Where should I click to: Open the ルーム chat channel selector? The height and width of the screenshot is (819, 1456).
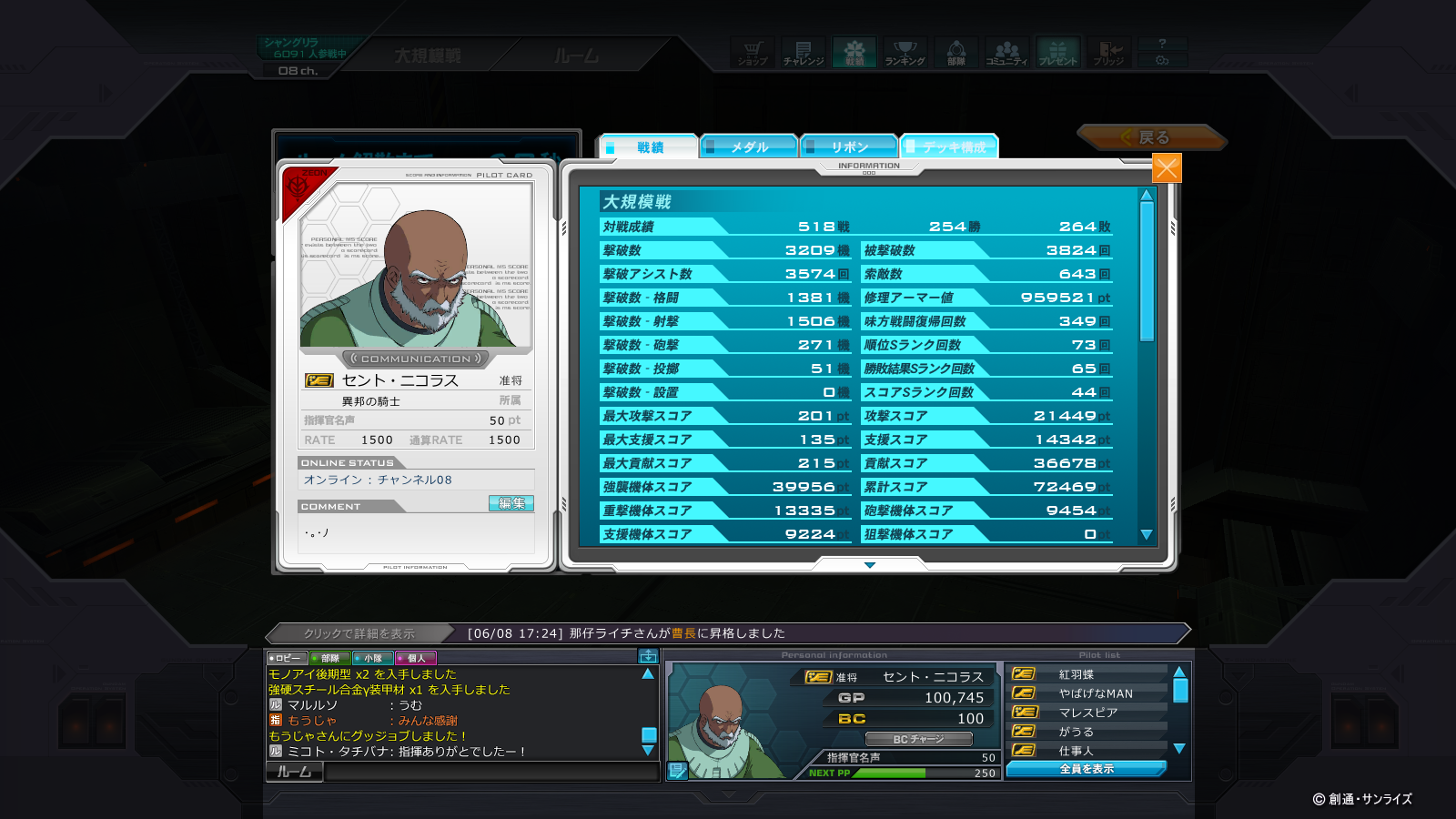click(294, 772)
